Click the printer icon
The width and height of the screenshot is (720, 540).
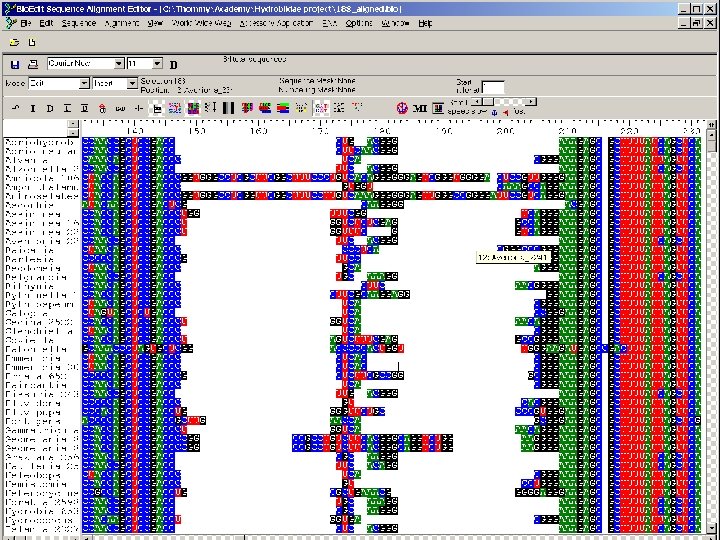tap(33, 64)
